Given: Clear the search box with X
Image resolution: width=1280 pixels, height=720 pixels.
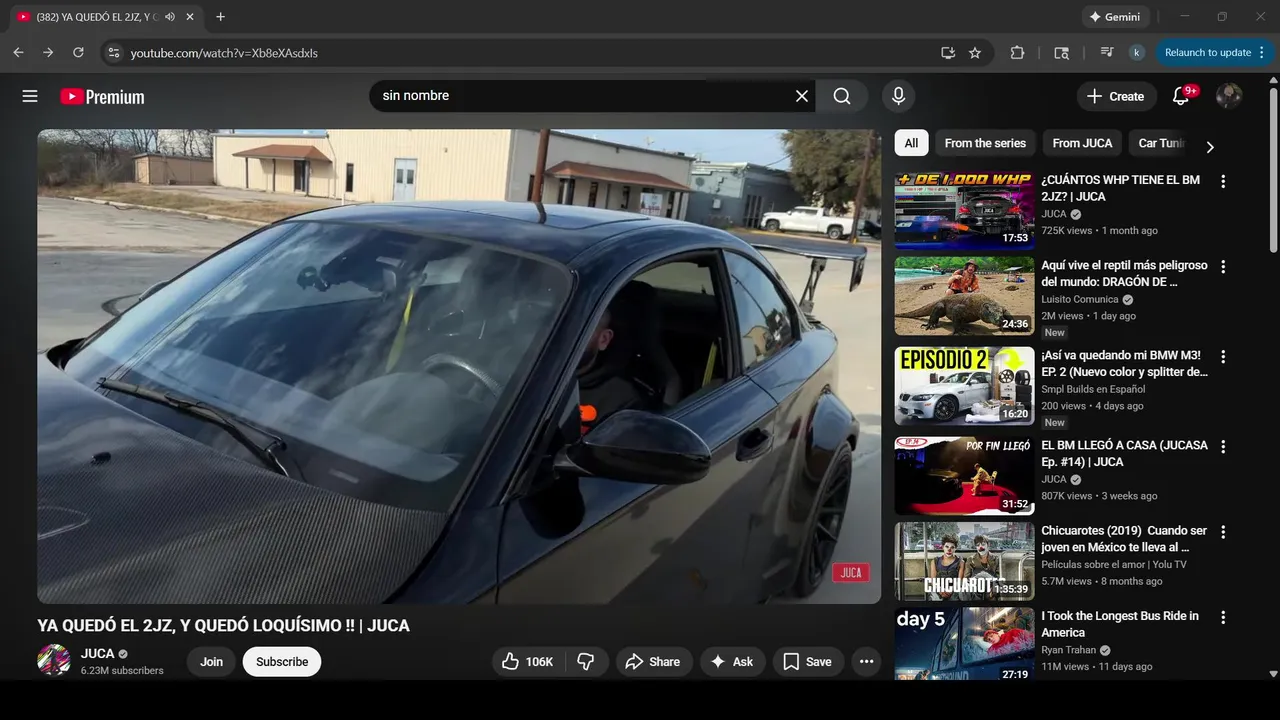Looking at the screenshot, I should pos(802,96).
